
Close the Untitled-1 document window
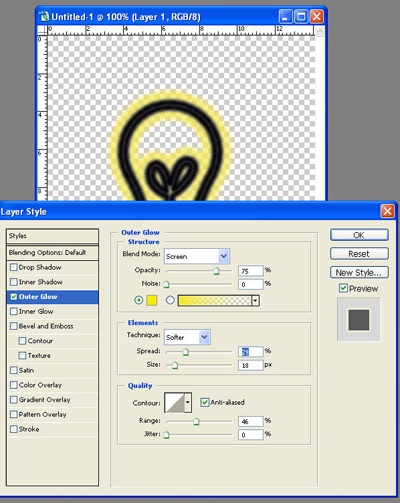point(316,16)
